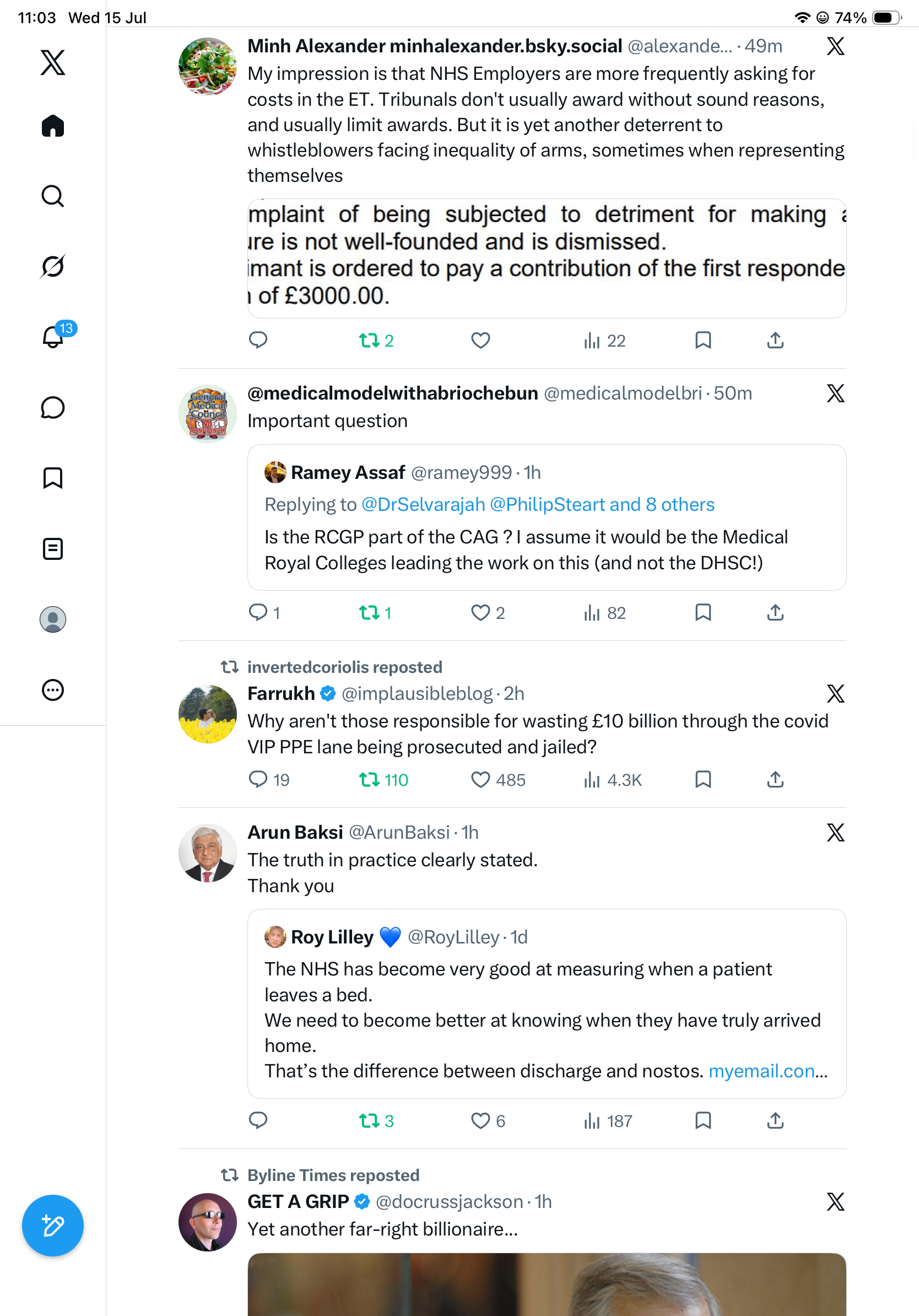The width and height of the screenshot is (919, 1316).
Task: Open Lists icon in sidebar
Action: pos(53,548)
